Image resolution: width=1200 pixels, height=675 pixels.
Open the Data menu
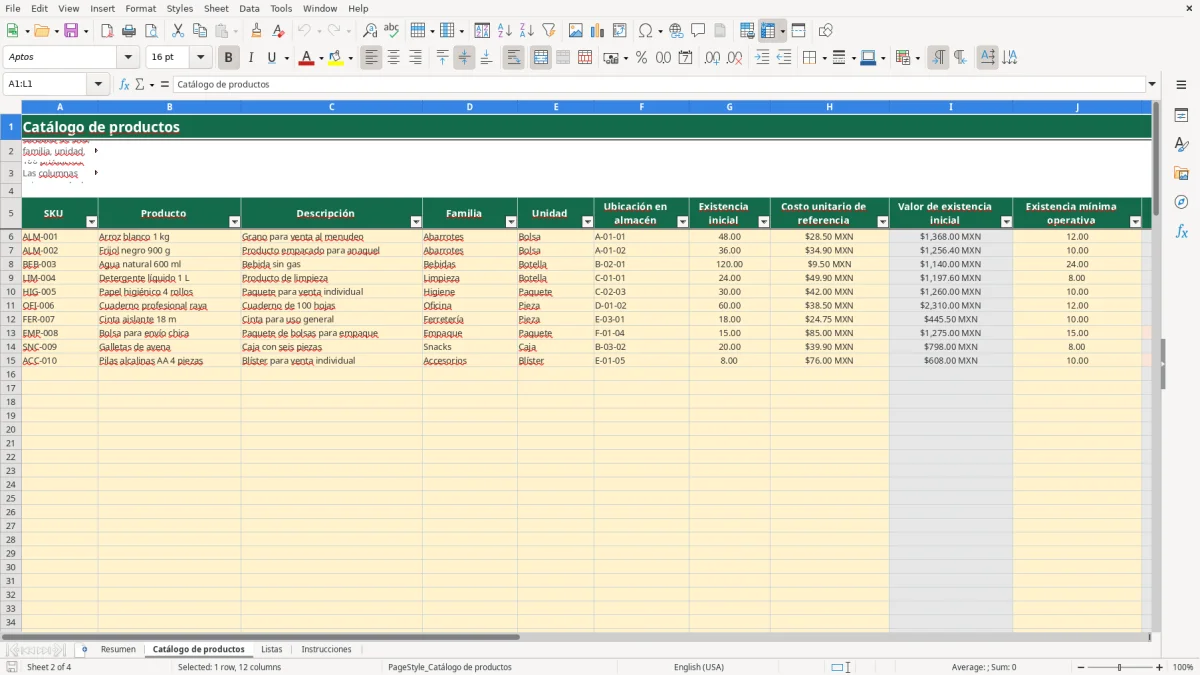click(249, 8)
